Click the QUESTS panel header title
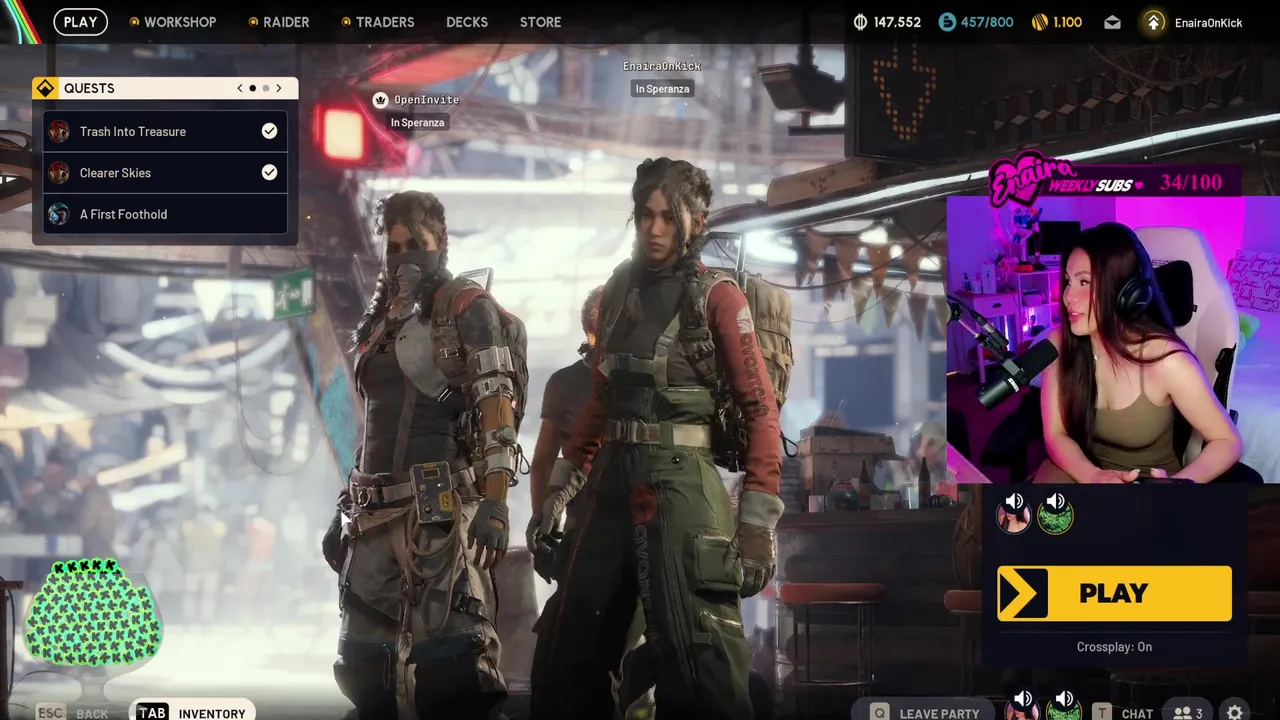This screenshot has height=720, width=1280. click(x=89, y=88)
